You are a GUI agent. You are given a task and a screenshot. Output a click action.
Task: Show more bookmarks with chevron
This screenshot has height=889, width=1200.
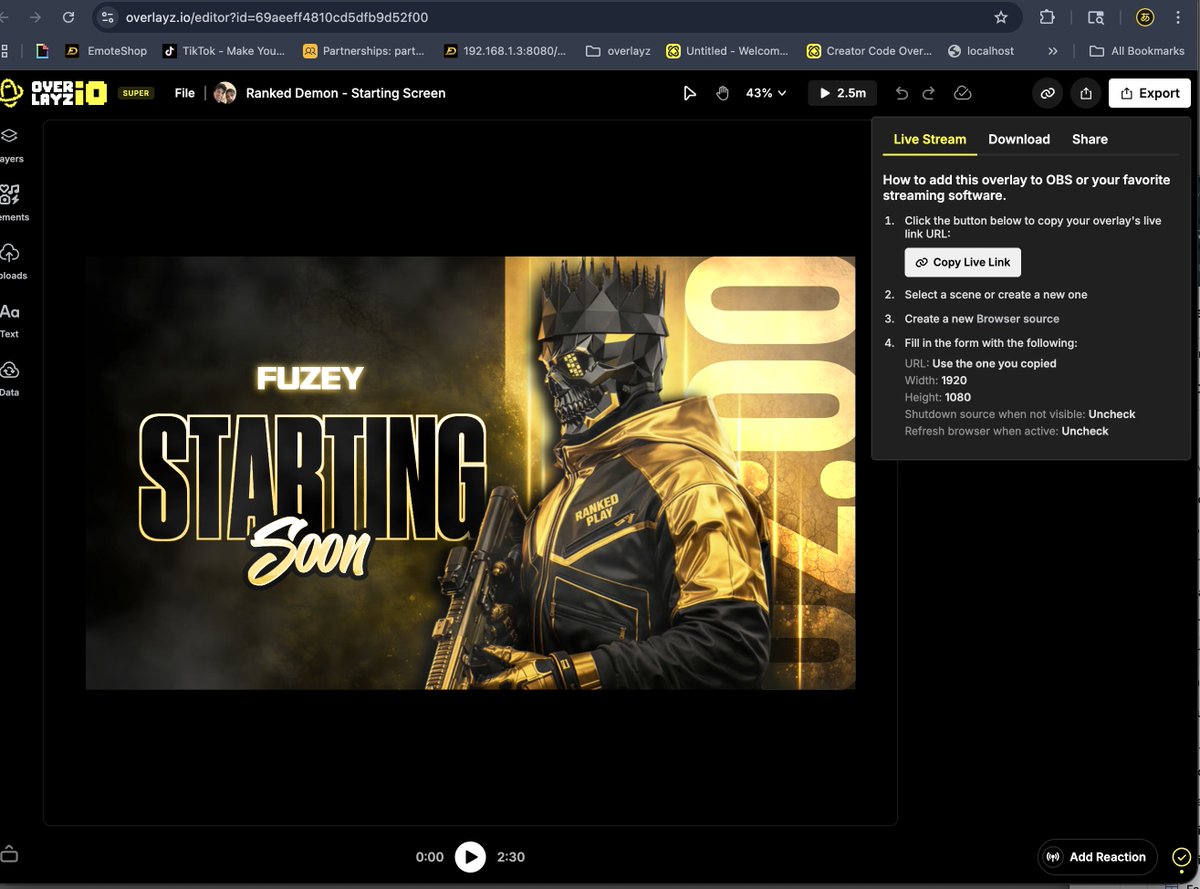tap(1053, 51)
